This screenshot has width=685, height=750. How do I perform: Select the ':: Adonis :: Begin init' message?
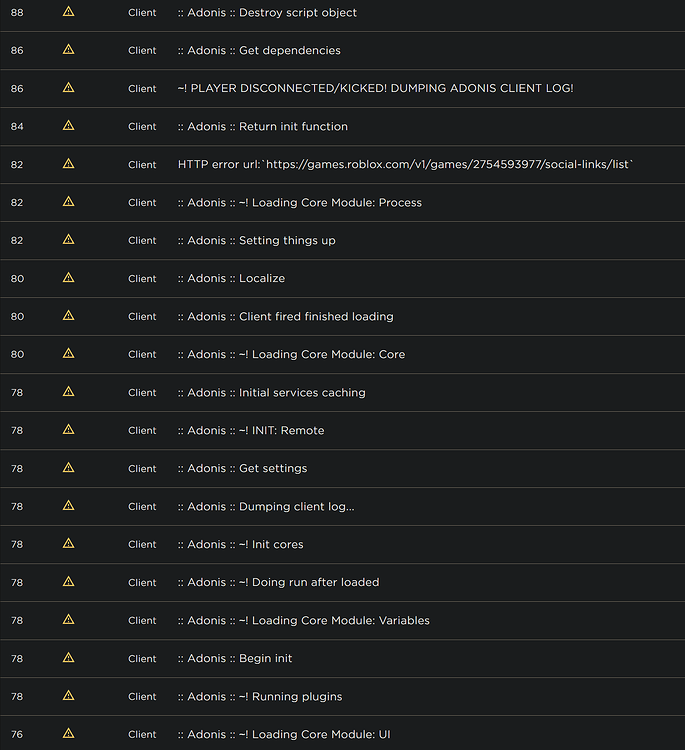235,658
